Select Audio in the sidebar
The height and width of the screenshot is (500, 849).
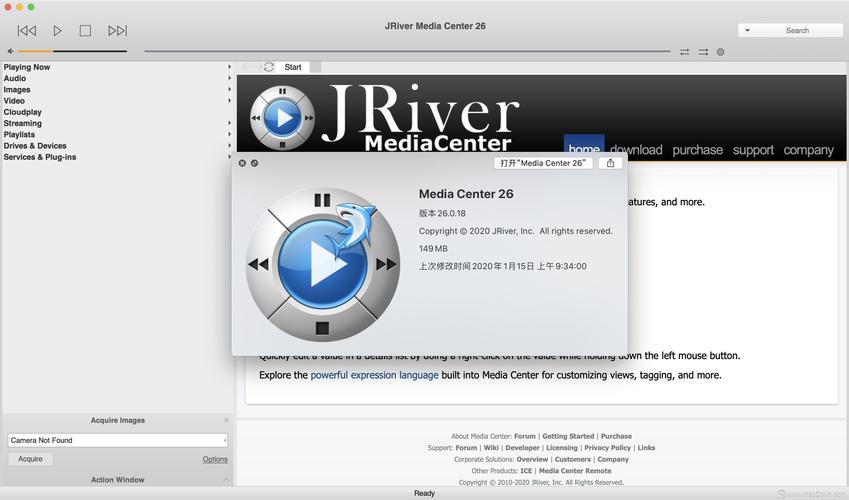(15, 79)
